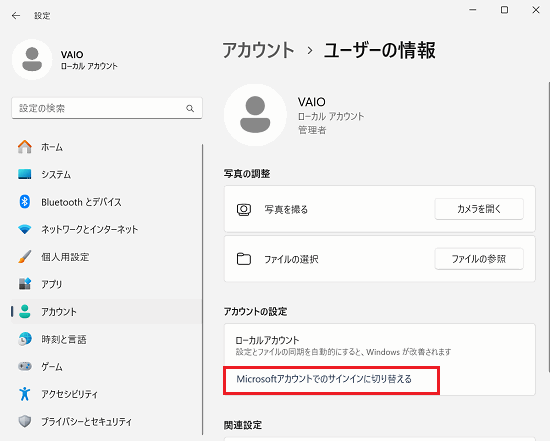The image size is (550, 441).
Task: Click the Bluetooth icon in the sidebar
Action: pos(25,201)
